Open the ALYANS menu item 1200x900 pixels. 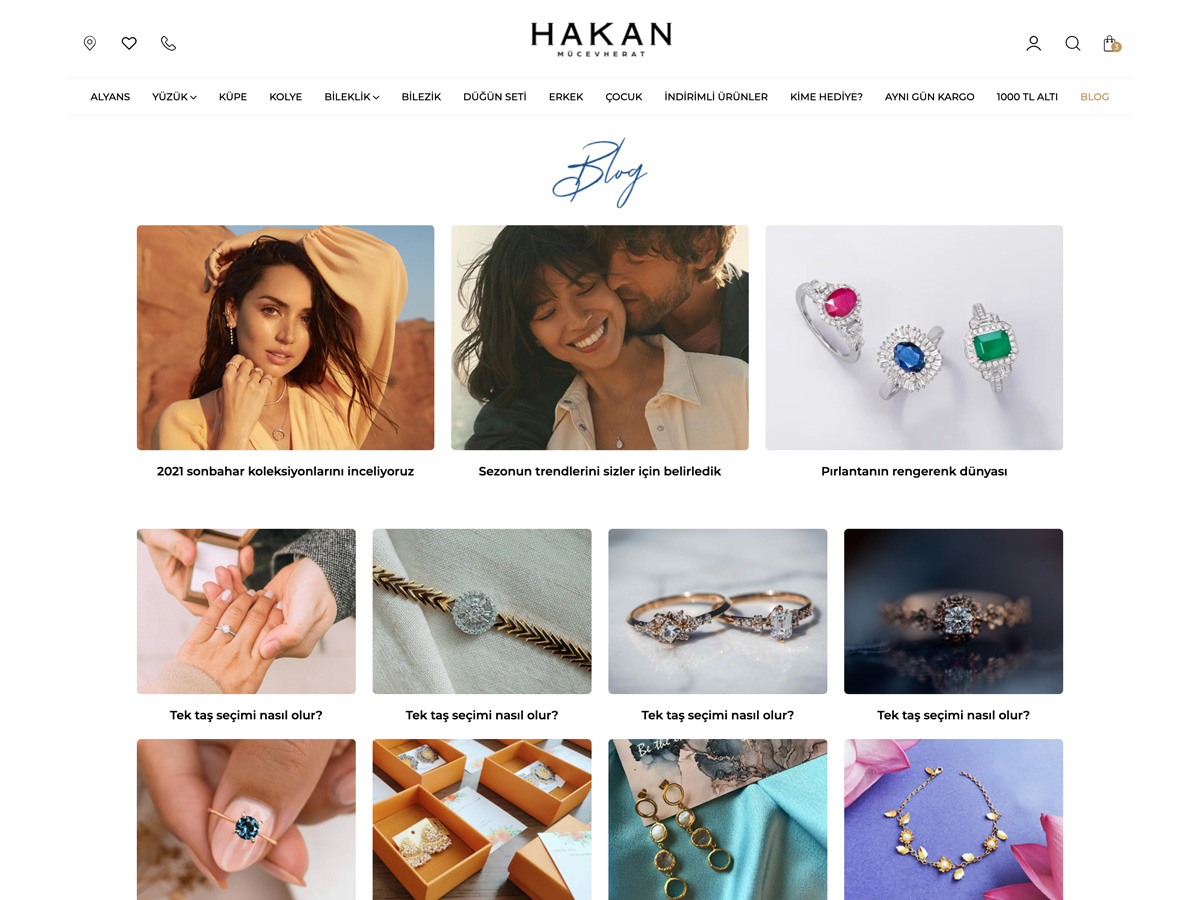[110, 97]
